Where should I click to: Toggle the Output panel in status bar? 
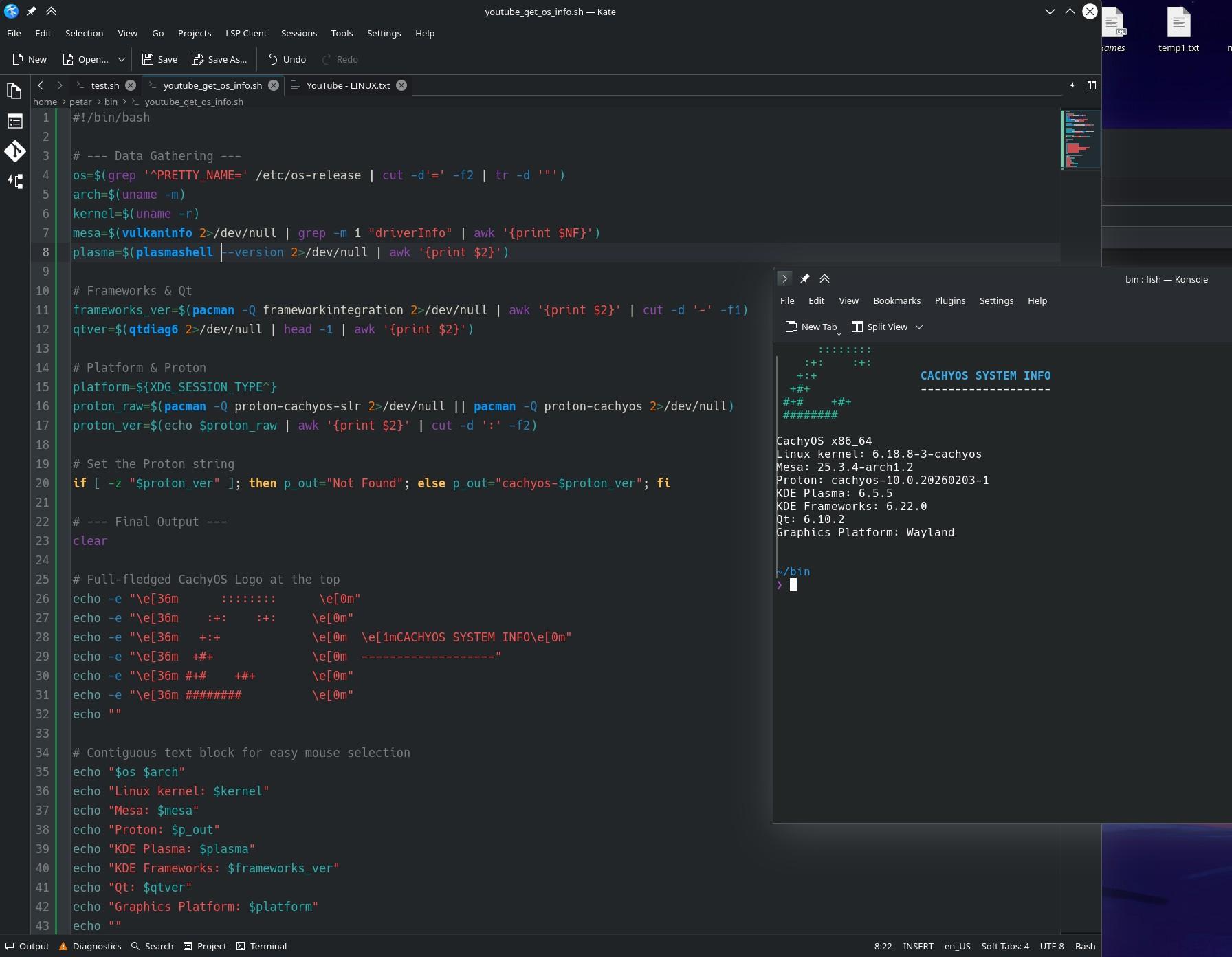[x=27, y=946]
